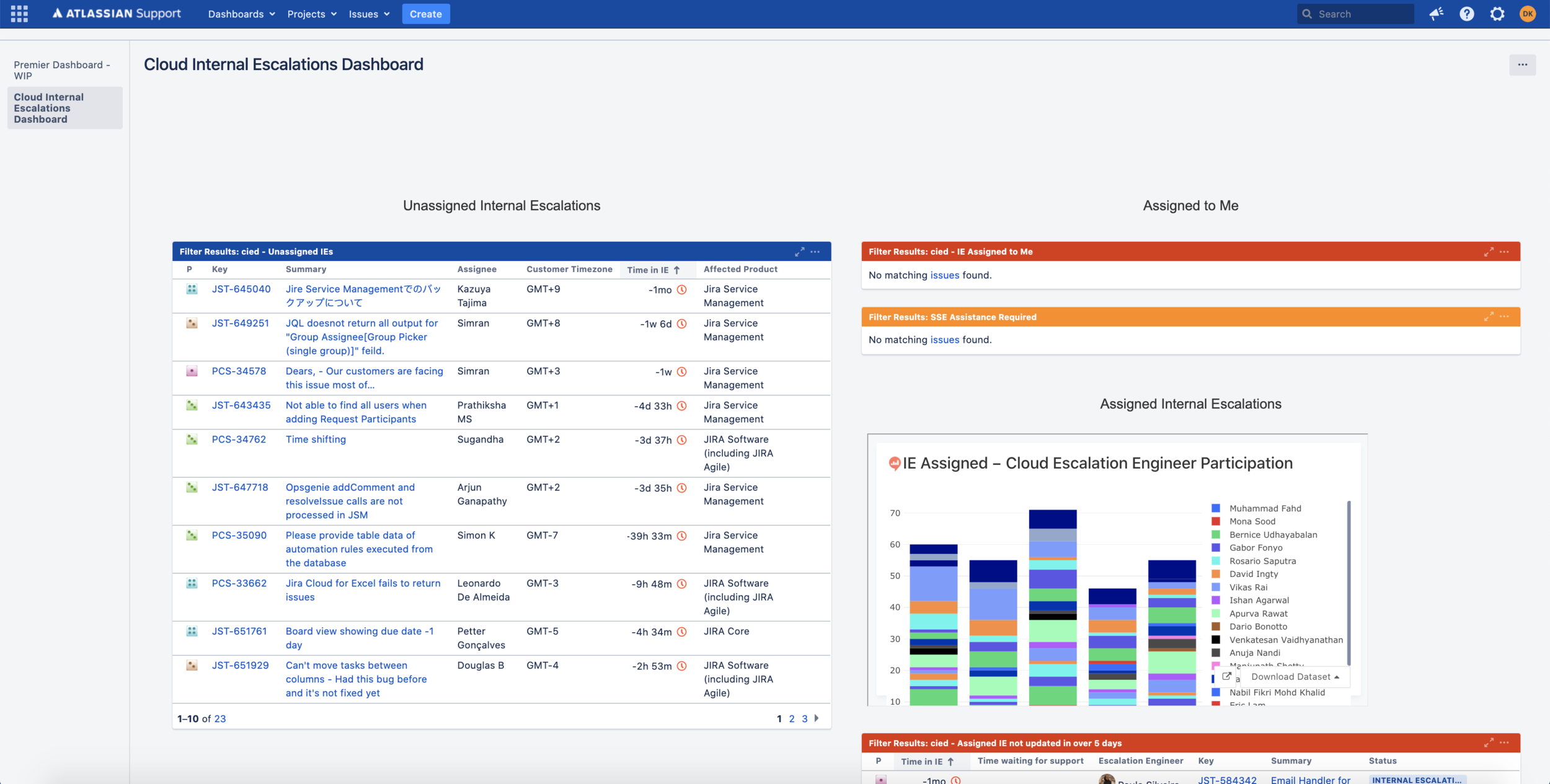Open the Download Dataset dropdown
The image size is (1550, 784).
coord(1295,677)
